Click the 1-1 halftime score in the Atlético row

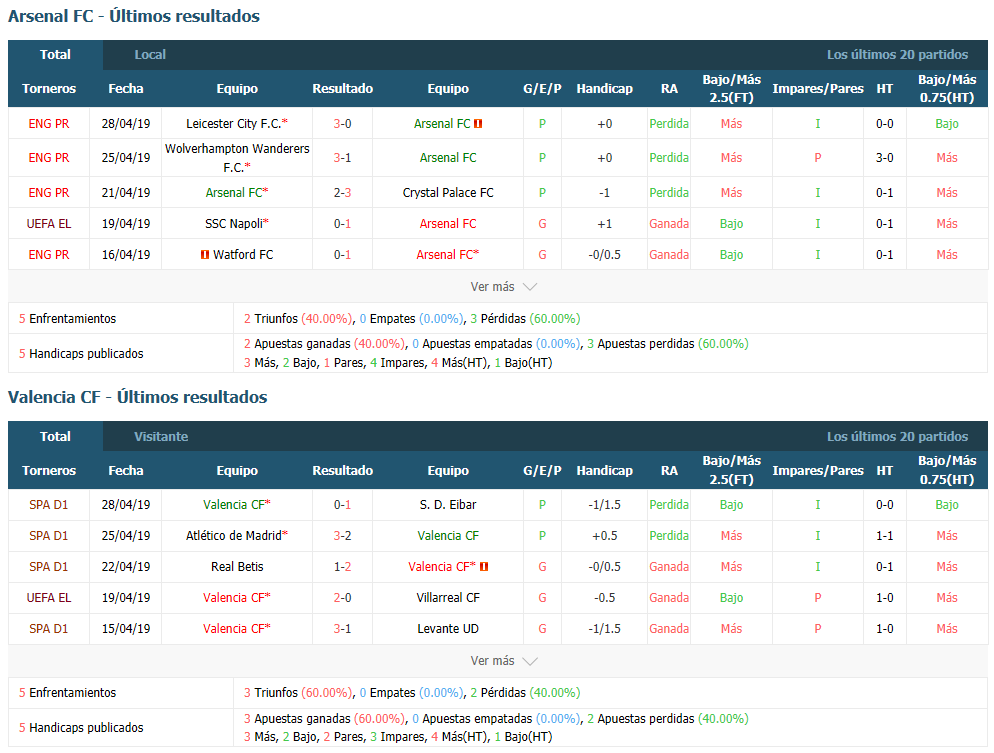click(884, 536)
